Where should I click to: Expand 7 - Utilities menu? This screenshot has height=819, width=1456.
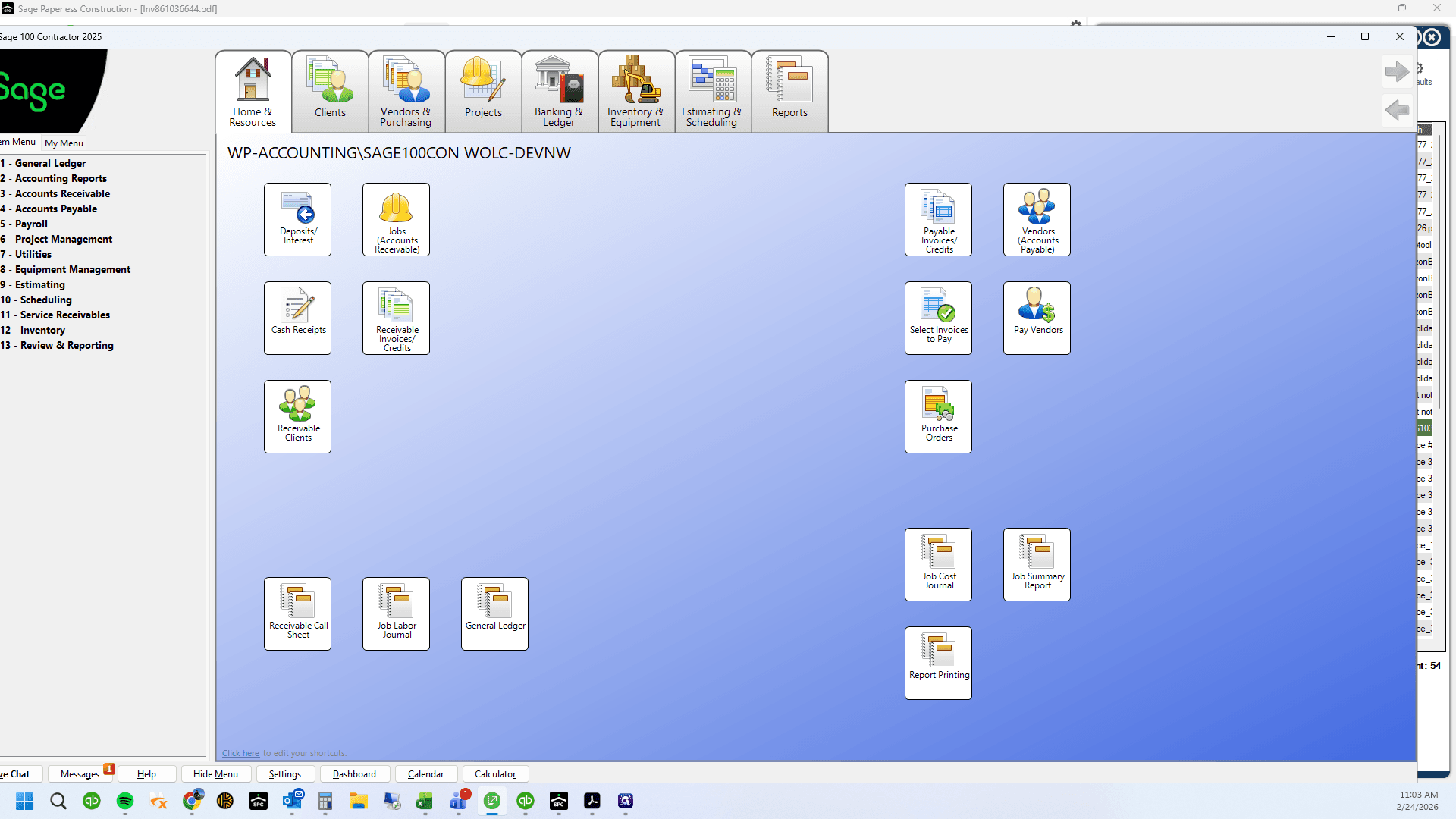pyautogui.click(x=26, y=254)
